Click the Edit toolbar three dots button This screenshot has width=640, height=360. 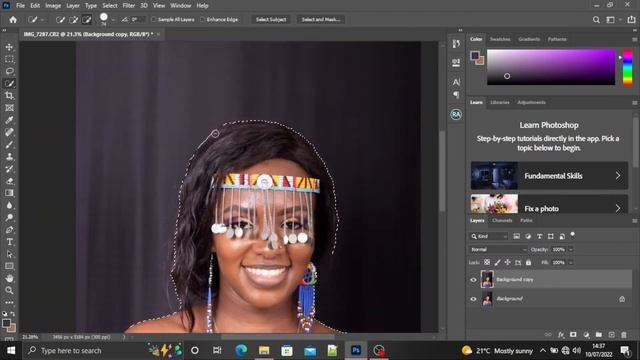point(9,302)
